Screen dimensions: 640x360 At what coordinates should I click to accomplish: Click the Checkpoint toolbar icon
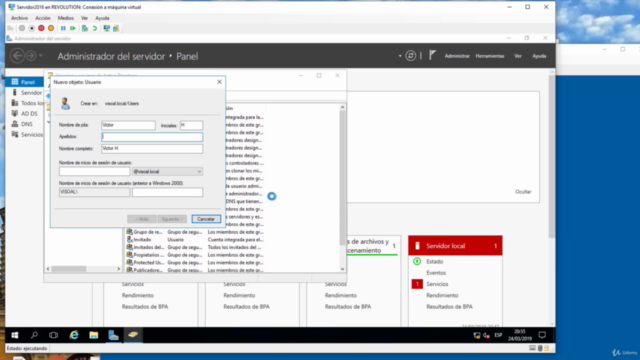pyautogui.click(x=85, y=28)
